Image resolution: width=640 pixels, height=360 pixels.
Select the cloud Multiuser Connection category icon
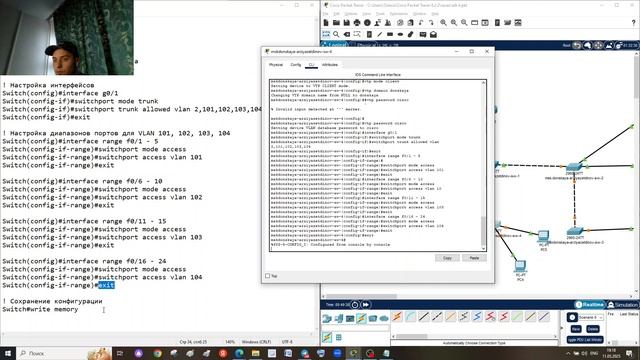point(384,318)
